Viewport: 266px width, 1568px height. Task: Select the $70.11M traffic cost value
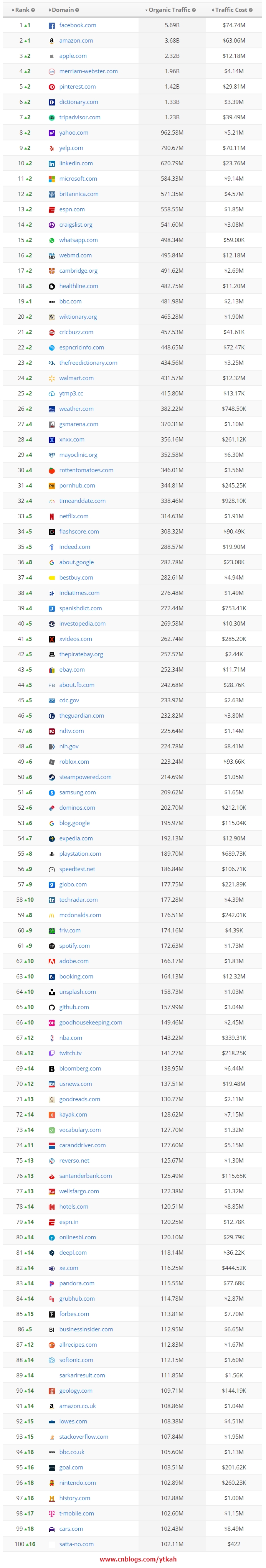235,148
